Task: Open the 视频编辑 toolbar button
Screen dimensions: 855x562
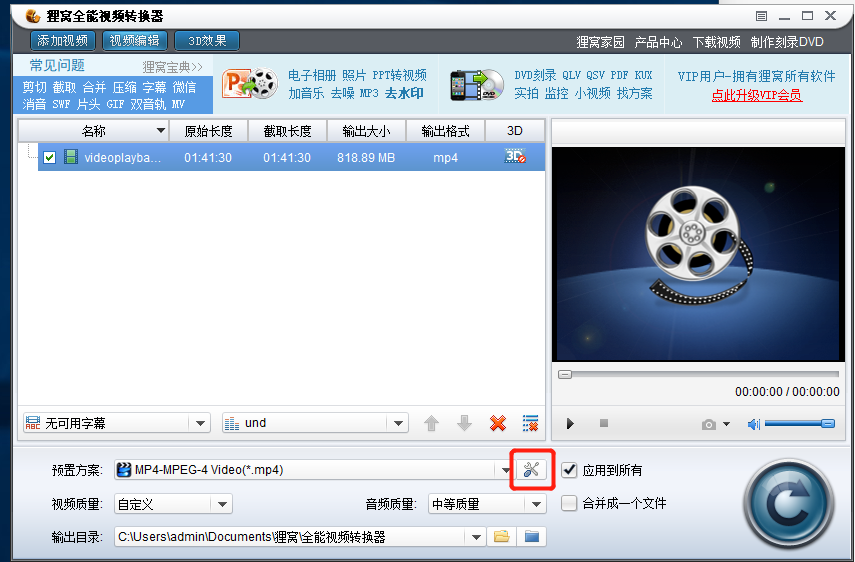Action: tap(135, 41)
